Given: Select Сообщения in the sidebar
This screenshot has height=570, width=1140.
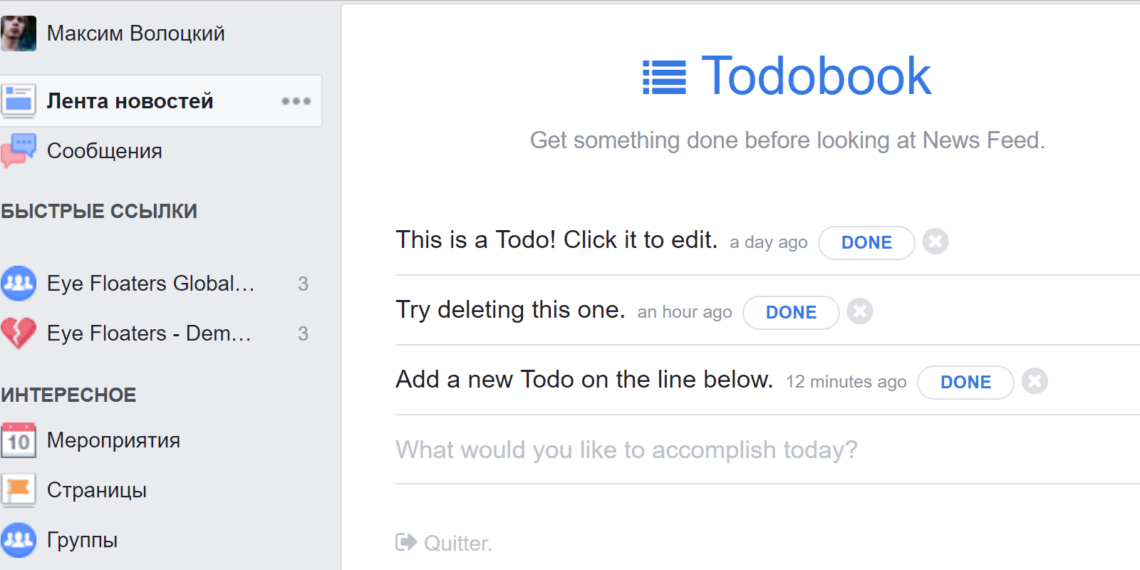Looking at the screenshot, I should coord(104,151).
